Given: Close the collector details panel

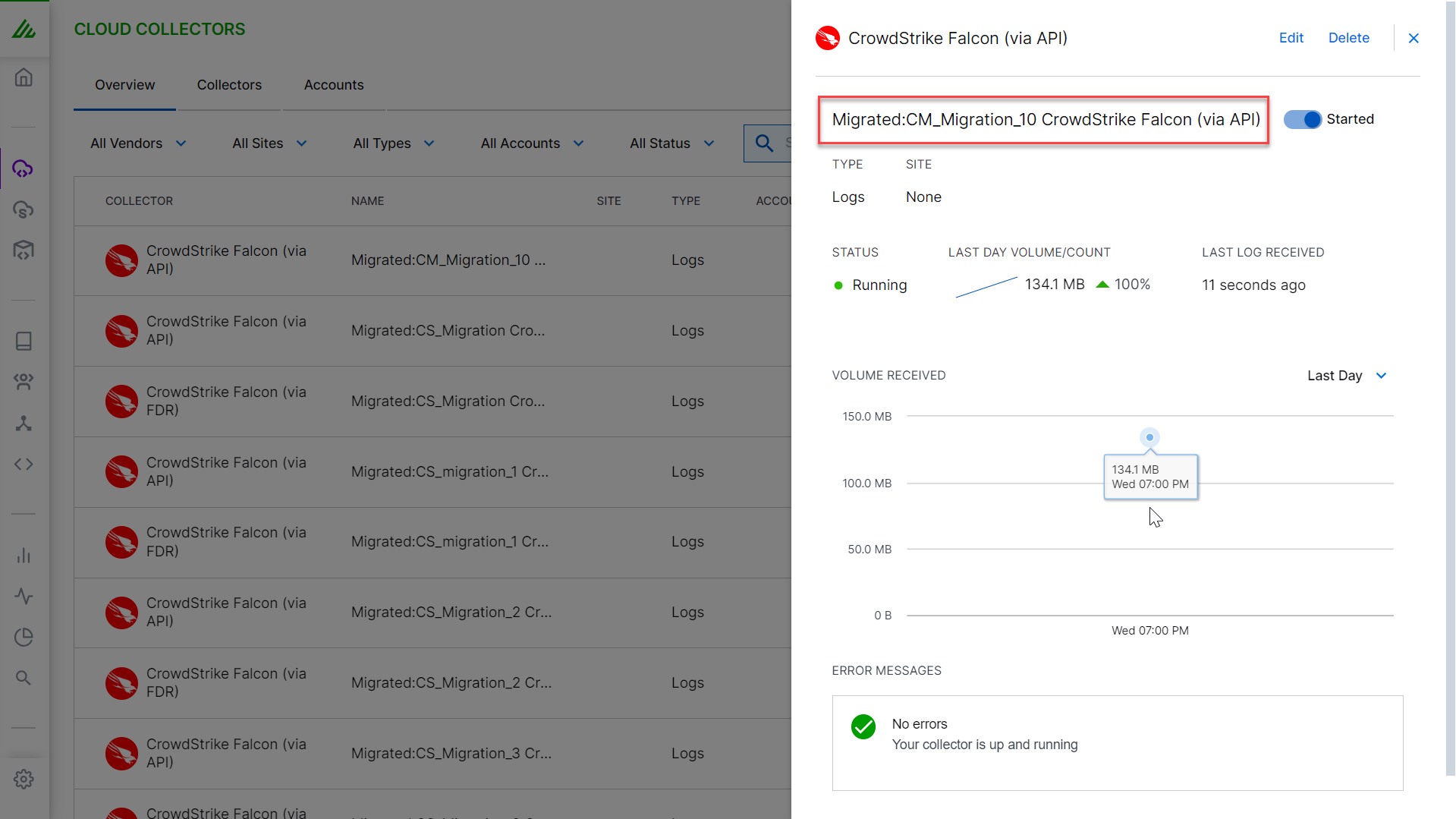Looking at the screenshot, I should coord(1414,38).
